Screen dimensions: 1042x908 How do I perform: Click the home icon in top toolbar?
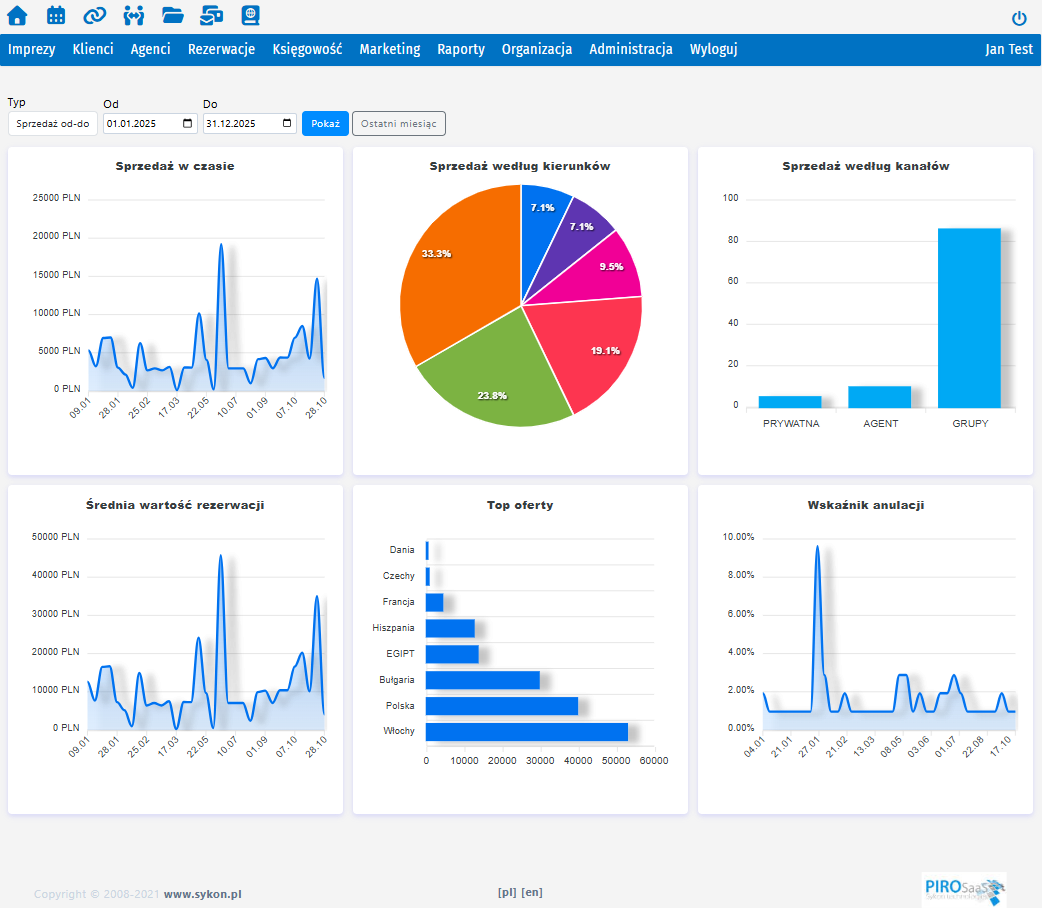[17, 16]
